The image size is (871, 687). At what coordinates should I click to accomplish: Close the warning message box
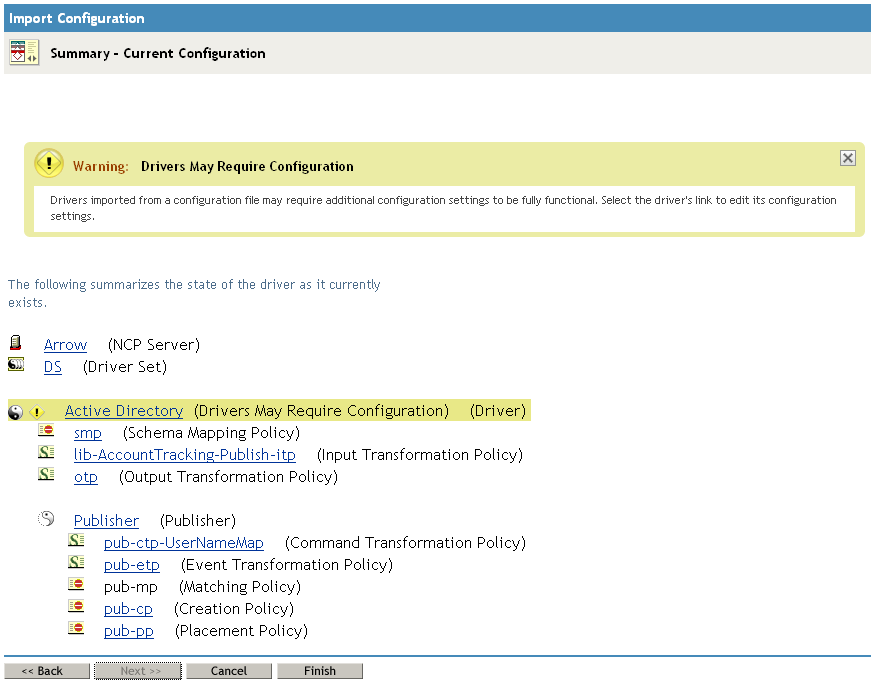[847, 158]
